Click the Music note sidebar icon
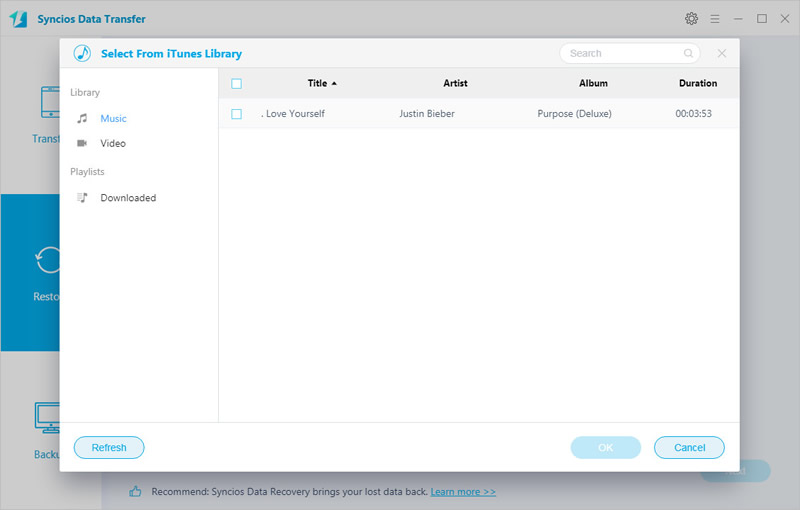Screen dimensions: 800x510 pos(82,118)
